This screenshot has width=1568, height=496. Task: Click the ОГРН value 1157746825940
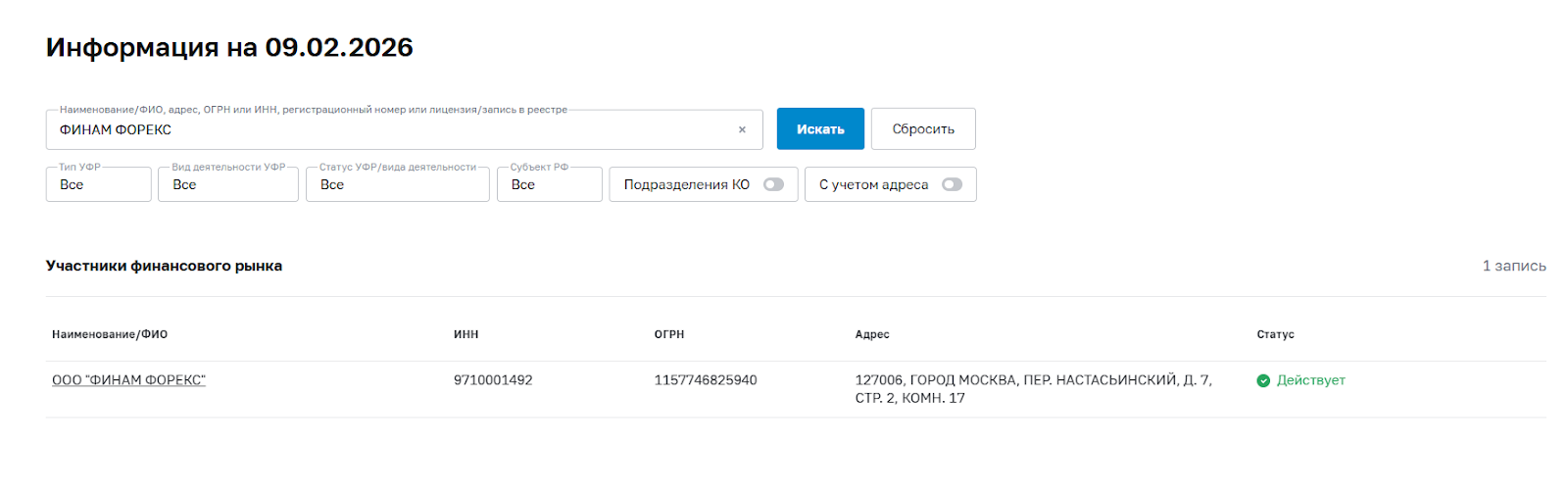pos(706,380)
